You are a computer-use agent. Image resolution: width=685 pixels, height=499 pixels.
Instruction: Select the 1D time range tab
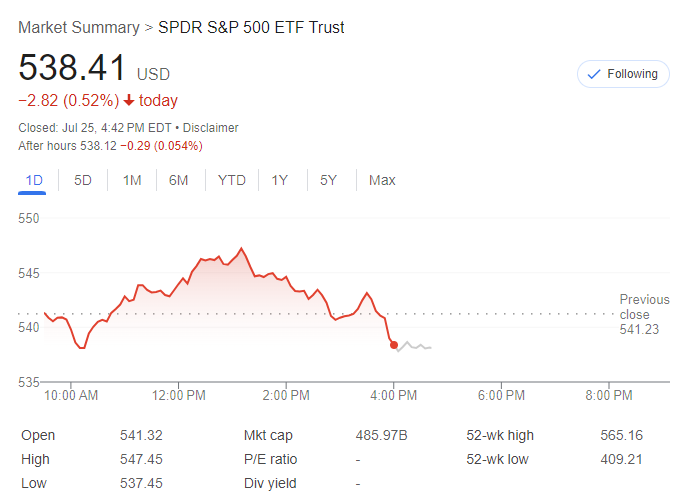coord(34,180)
